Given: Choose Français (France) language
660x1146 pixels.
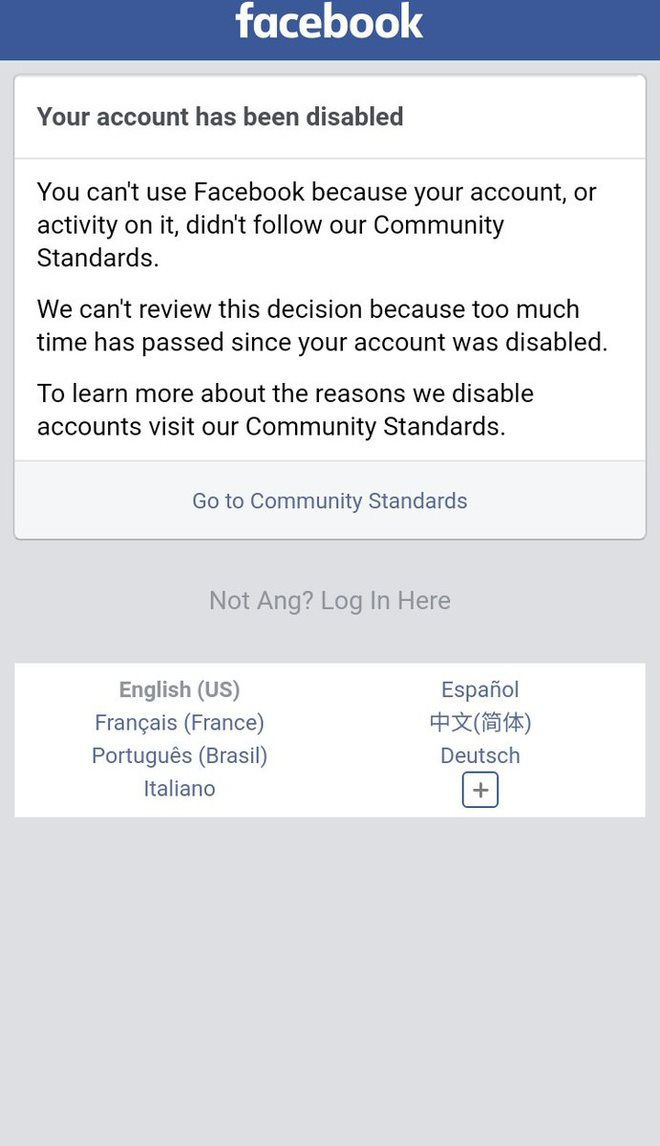Looking at the screenshot, I should [x=179, y=723].
